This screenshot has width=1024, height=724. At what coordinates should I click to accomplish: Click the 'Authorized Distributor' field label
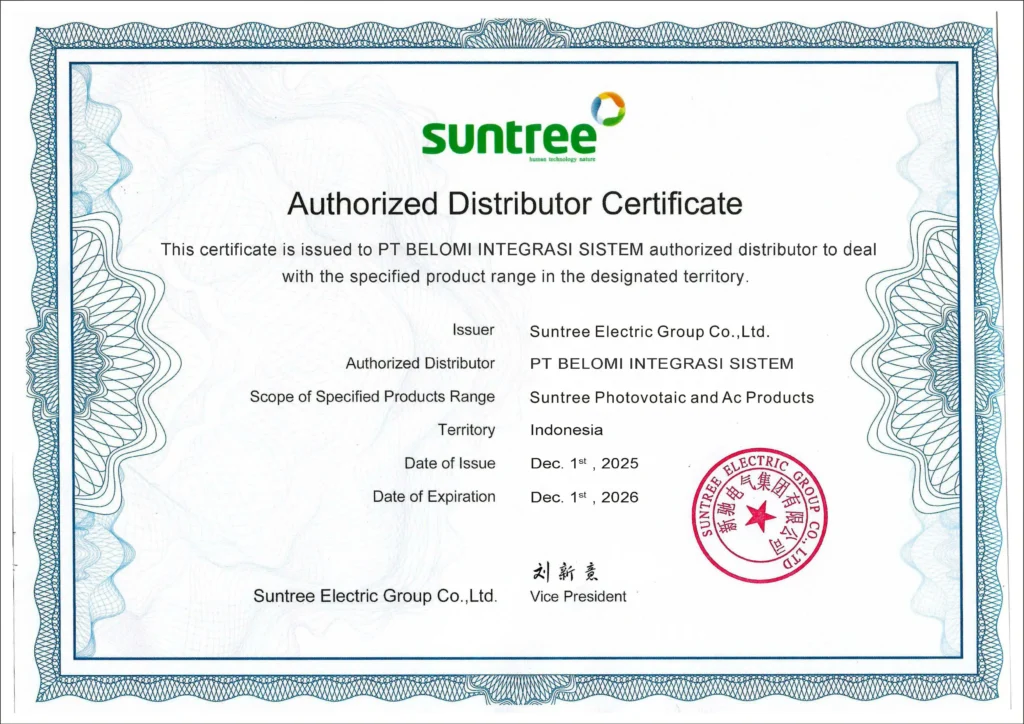pyautogui.click(x=420, y=363)
